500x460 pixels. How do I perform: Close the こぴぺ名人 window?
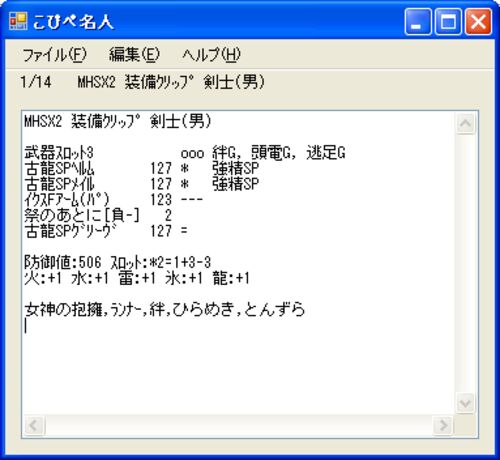(x=478, y=22)
